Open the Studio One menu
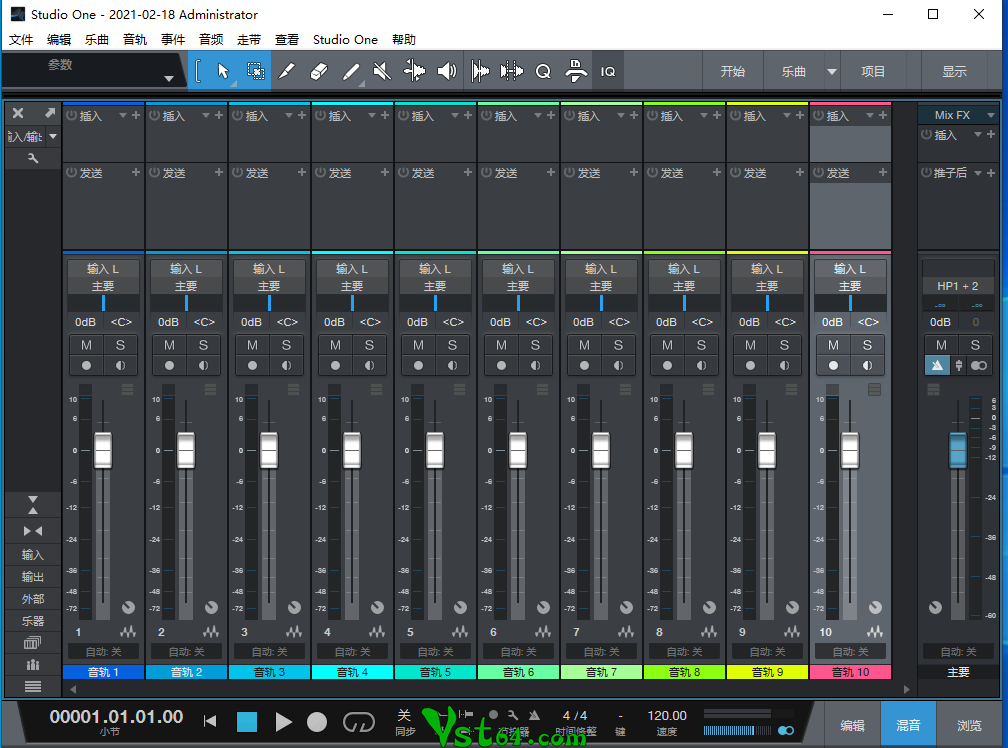Screen dimensions: 1008x748 [x=345, y=39]
